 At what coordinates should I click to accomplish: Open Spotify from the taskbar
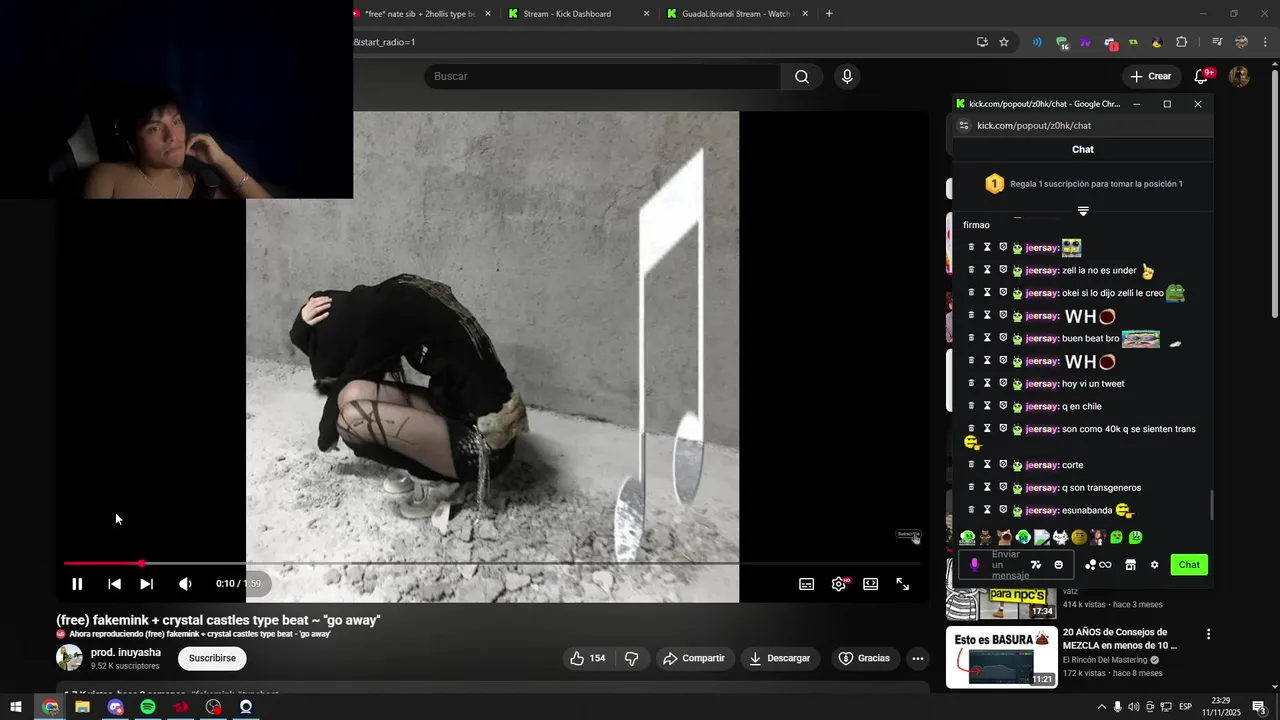[x=148, y=707]
